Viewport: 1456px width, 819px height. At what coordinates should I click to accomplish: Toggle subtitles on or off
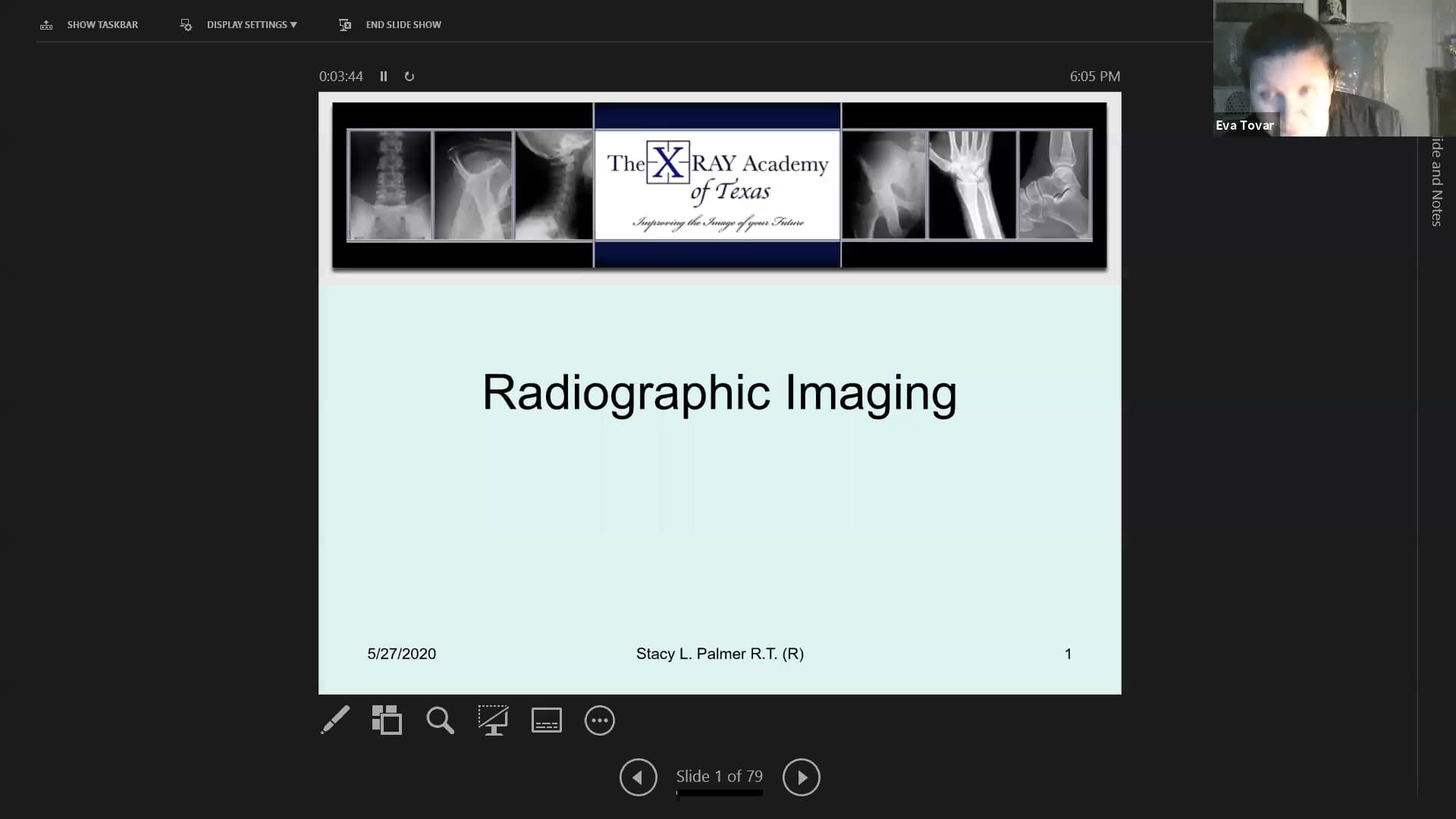tap(546, 720)
